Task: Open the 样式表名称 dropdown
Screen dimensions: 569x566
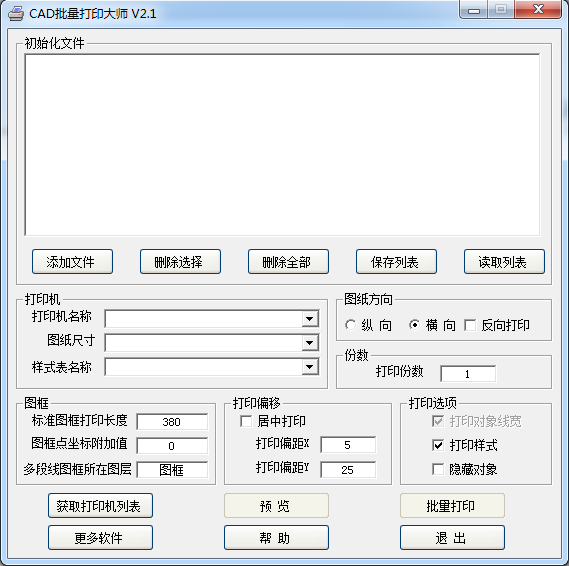Action: click(310, 367)
